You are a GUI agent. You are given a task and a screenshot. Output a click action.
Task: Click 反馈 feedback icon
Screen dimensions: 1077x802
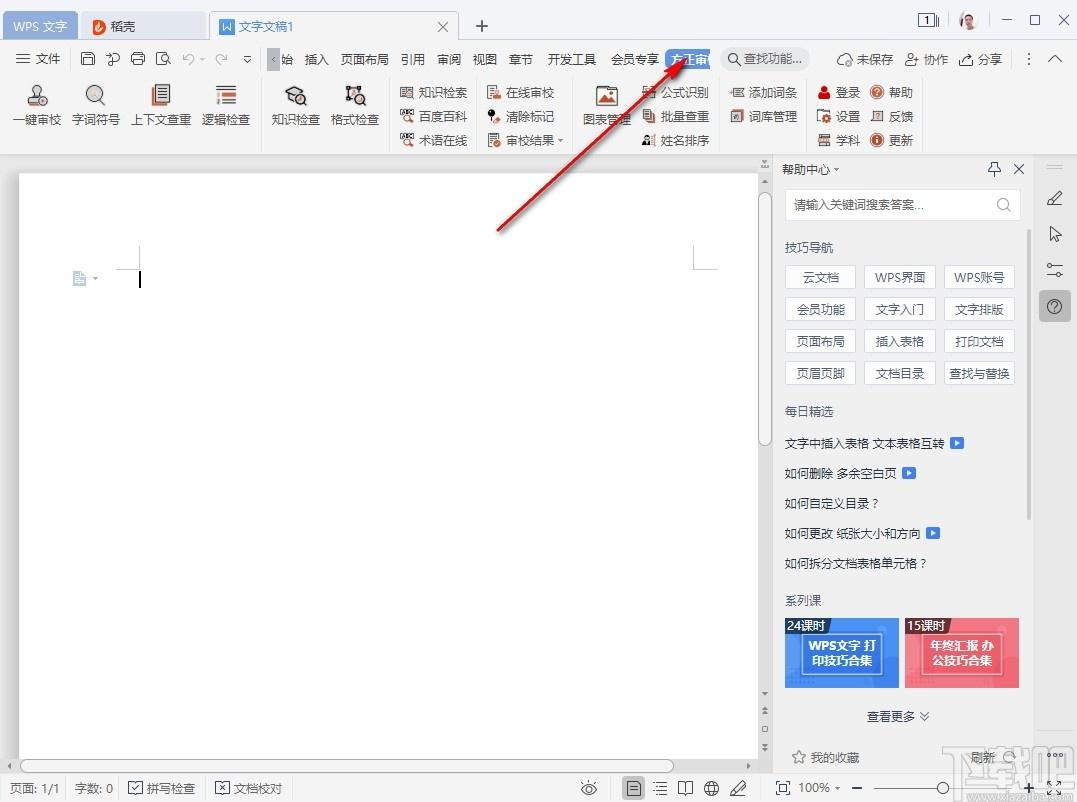891,117
